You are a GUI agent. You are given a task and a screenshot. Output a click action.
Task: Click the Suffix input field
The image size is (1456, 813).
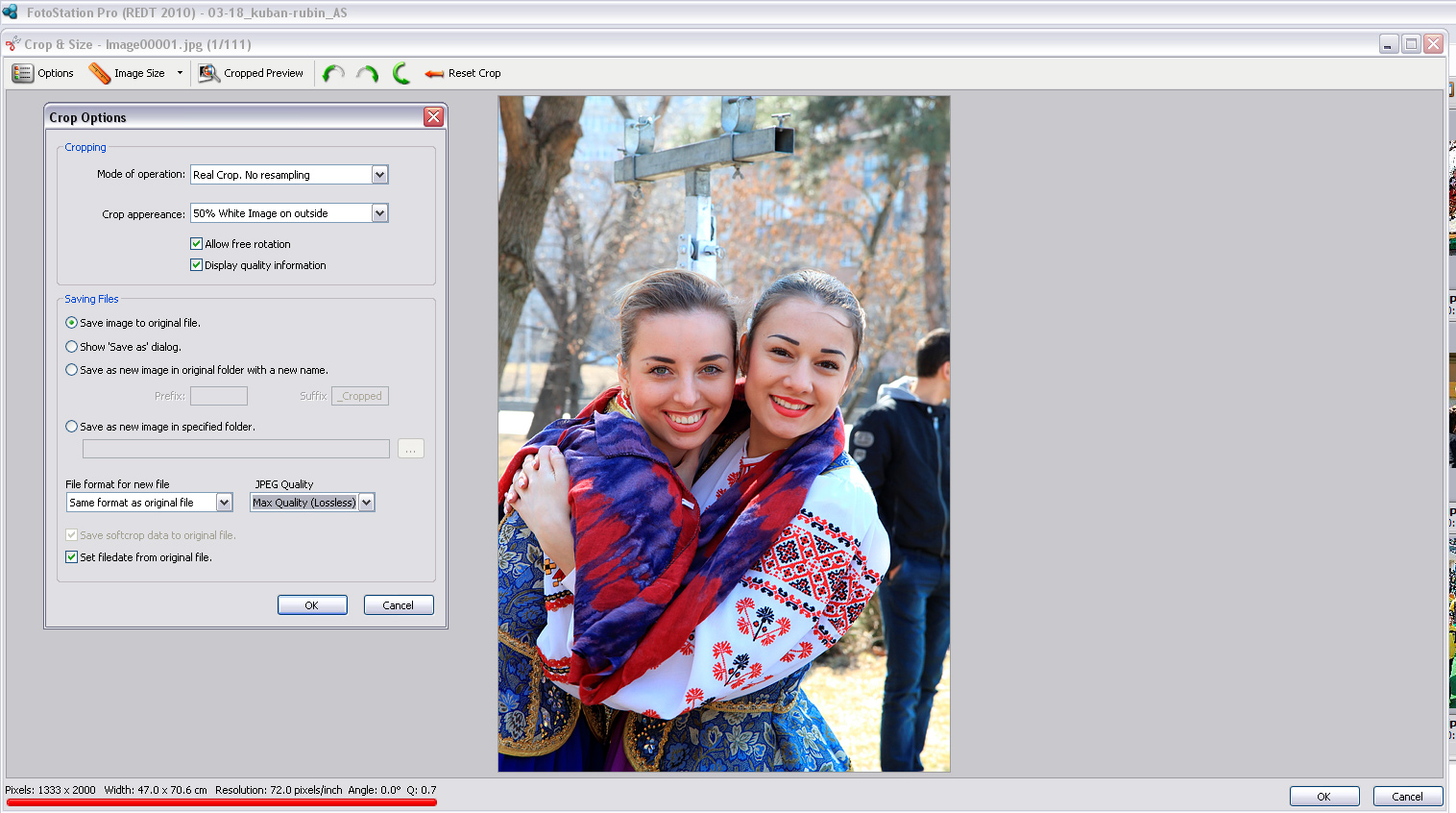[x=360, y=396]
